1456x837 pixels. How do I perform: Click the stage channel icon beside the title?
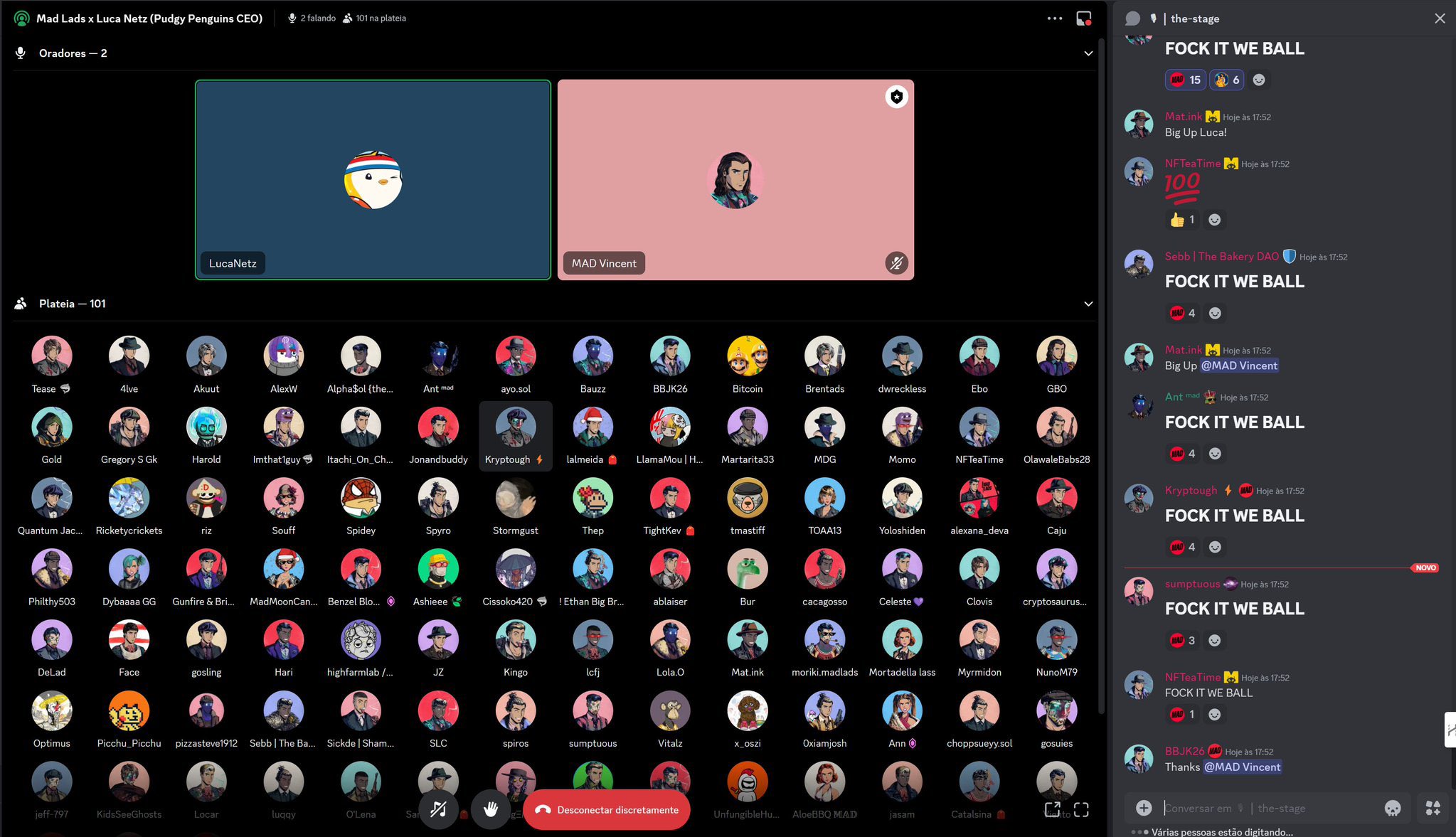pos(21,18)
